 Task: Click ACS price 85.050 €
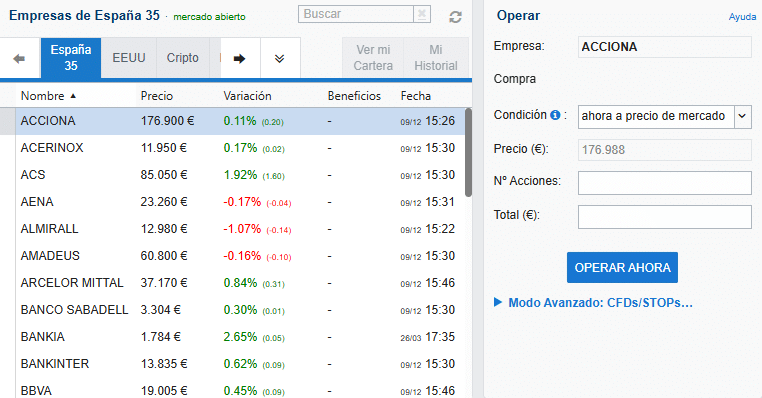point(164,175)
